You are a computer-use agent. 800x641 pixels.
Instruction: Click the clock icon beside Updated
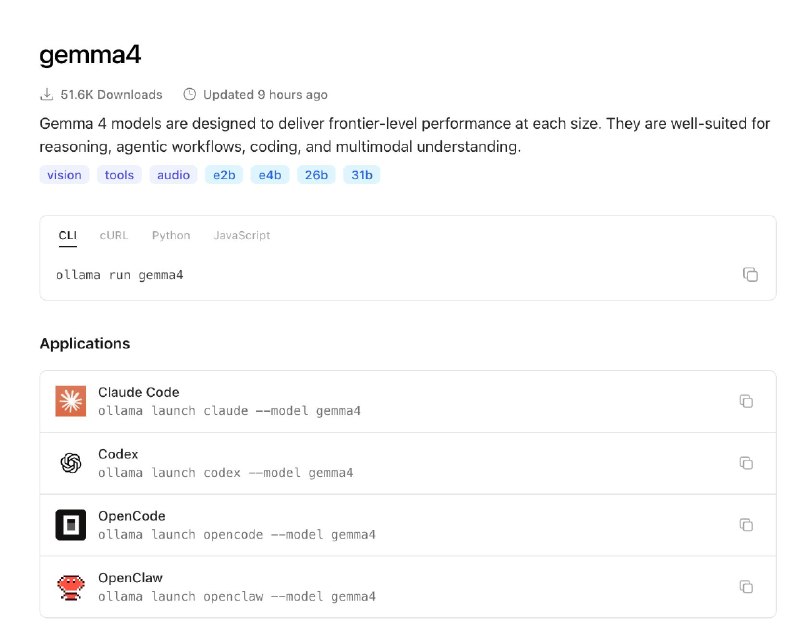click(x=190, y=94)
